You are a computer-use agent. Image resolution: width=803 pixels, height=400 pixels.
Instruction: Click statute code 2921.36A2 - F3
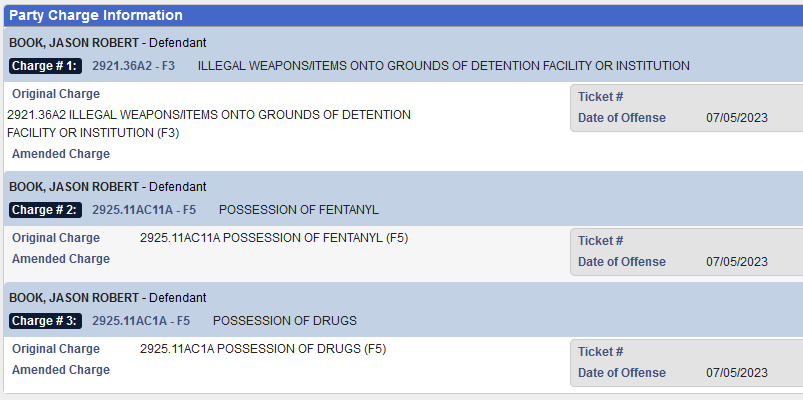click(133, 66)
